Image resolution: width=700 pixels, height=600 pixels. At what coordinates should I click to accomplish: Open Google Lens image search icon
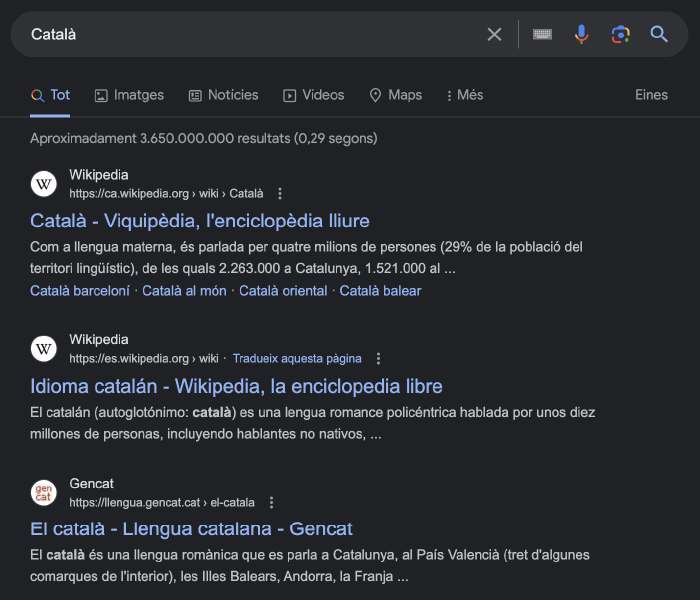click(621, 34)
